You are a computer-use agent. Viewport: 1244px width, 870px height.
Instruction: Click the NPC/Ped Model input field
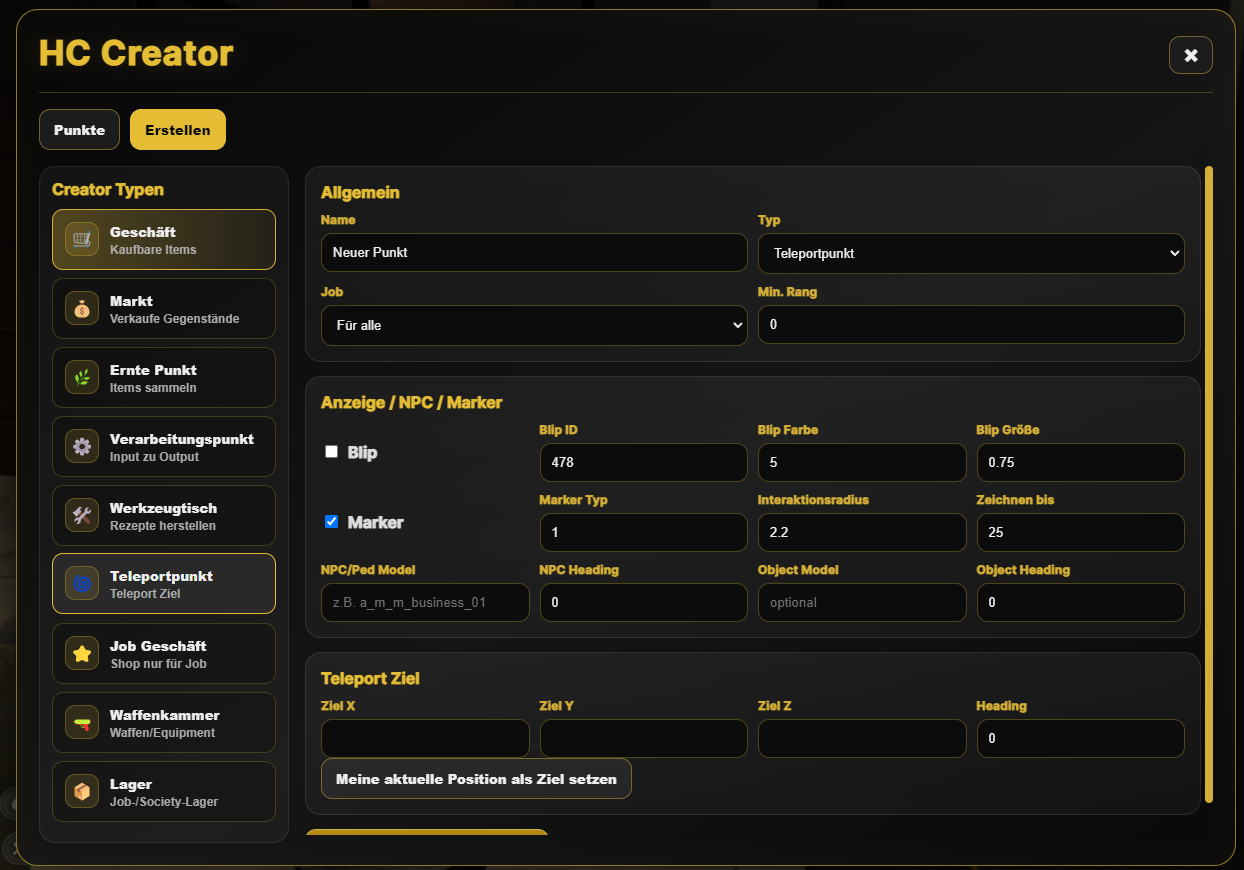425,602
